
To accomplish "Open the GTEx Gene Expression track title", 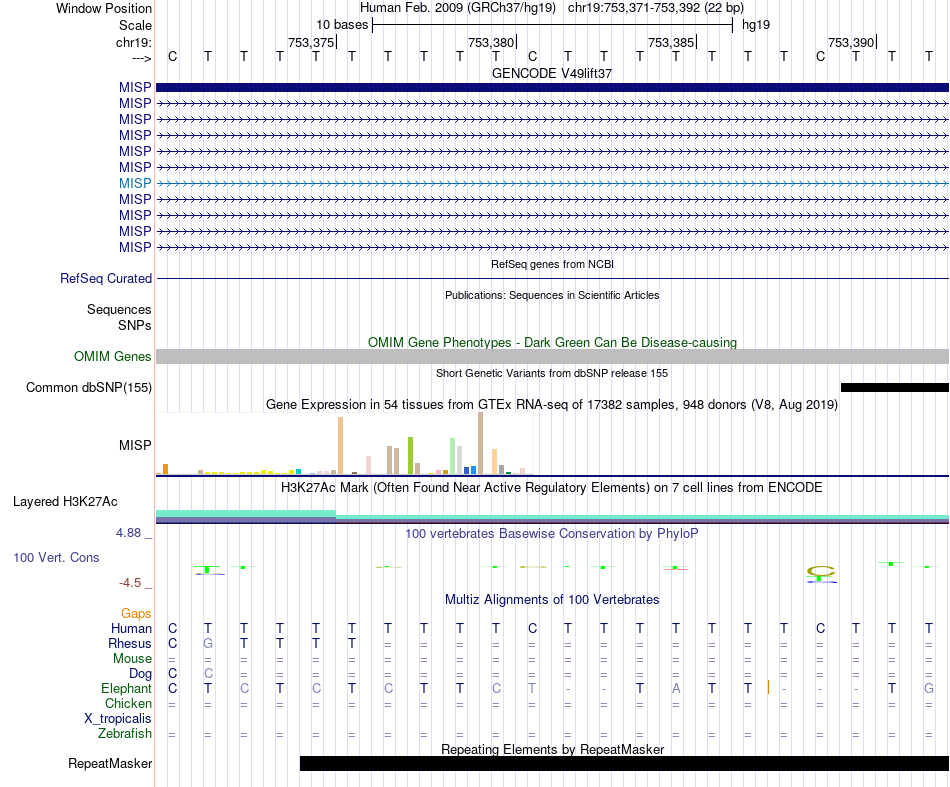I will coord(552,405).
